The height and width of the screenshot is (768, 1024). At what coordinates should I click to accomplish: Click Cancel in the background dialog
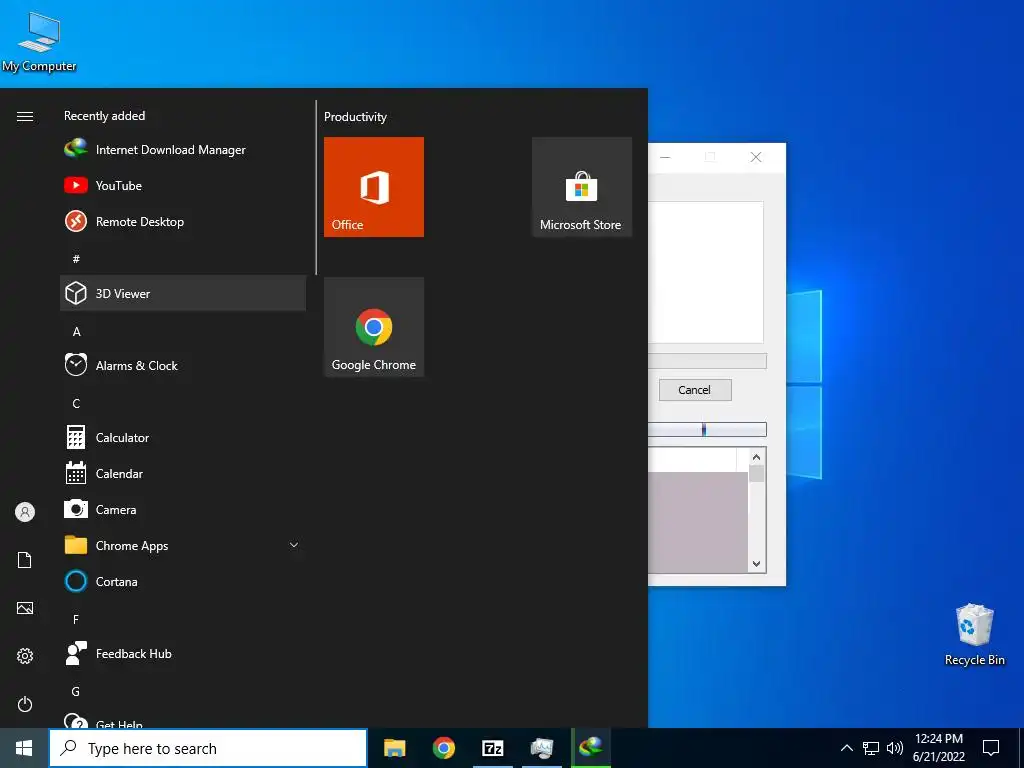[695, 390]
